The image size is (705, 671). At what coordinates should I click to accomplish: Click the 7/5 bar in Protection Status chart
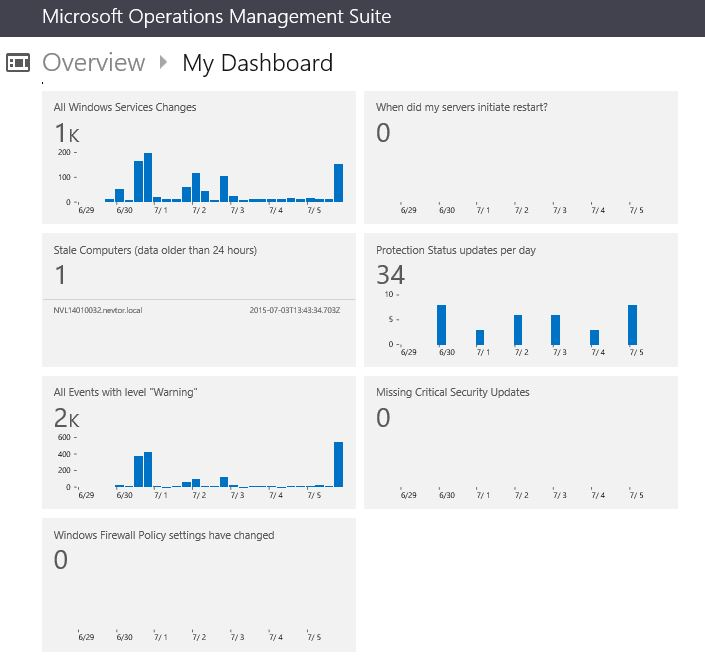(633, 325)
